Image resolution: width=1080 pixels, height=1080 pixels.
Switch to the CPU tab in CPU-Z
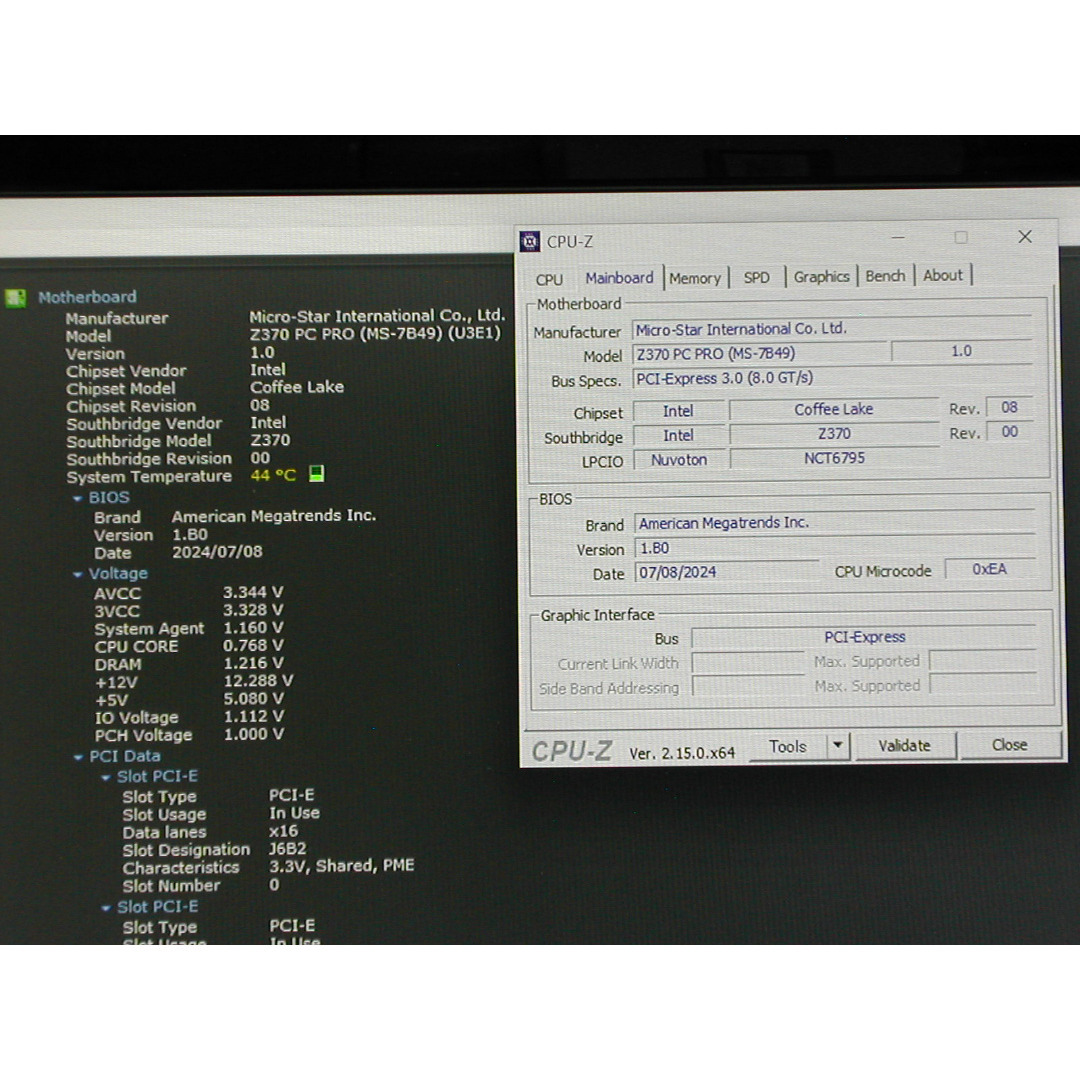click(x=549, y=280)
